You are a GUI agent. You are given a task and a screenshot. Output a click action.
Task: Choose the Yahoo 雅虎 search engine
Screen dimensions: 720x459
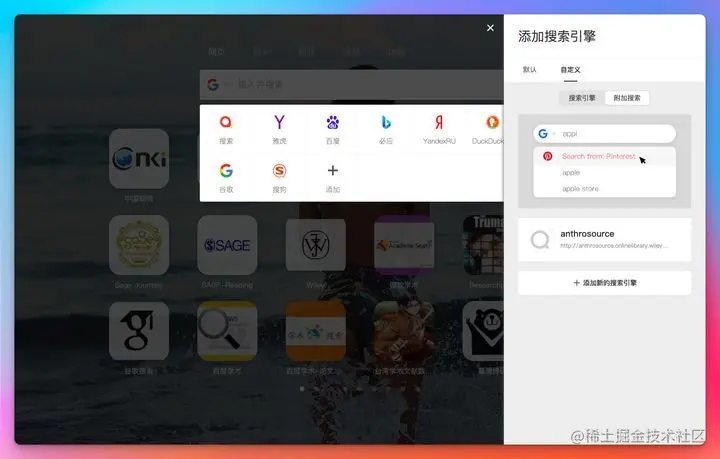click(x=279, y=122)
